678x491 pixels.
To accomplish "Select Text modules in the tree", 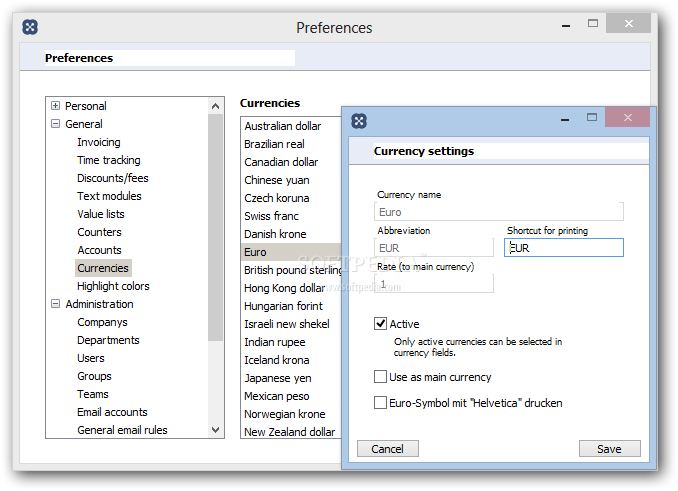I will (109, 196).
